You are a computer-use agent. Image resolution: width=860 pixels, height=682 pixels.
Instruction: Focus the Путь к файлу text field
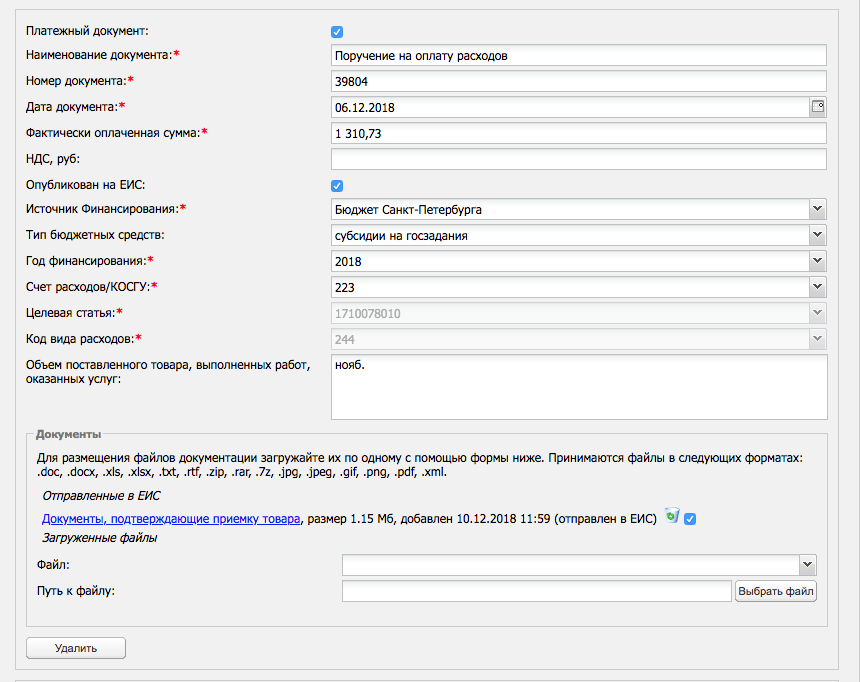click(536, 591)
